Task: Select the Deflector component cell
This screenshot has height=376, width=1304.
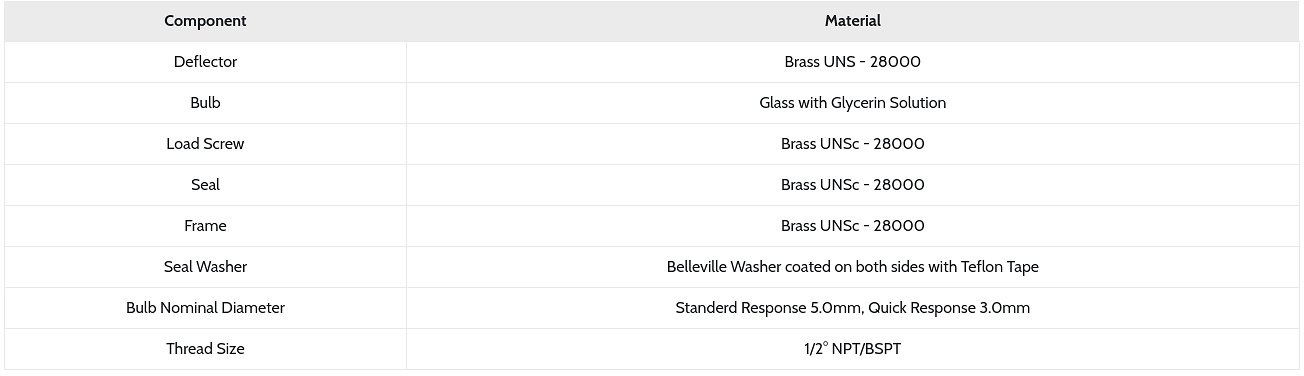Action: click(205, 62)
